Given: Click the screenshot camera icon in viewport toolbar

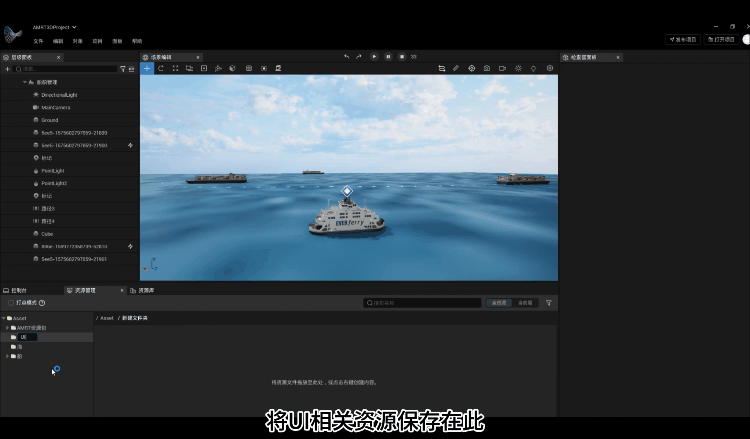Looking at the screenshot, I should [x=486, y=68].
